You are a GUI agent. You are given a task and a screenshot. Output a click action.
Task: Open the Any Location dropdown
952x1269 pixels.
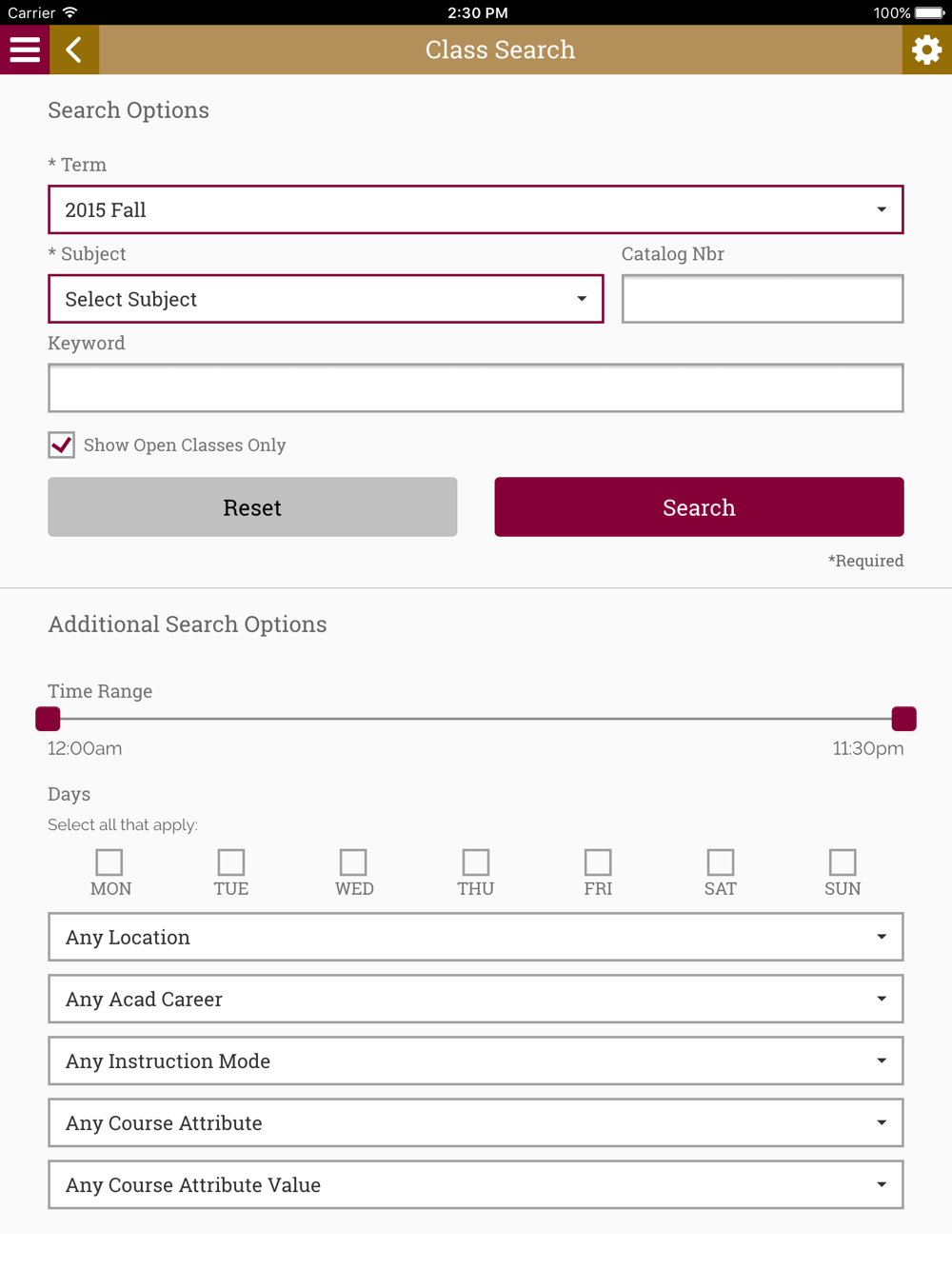(476, 937)
